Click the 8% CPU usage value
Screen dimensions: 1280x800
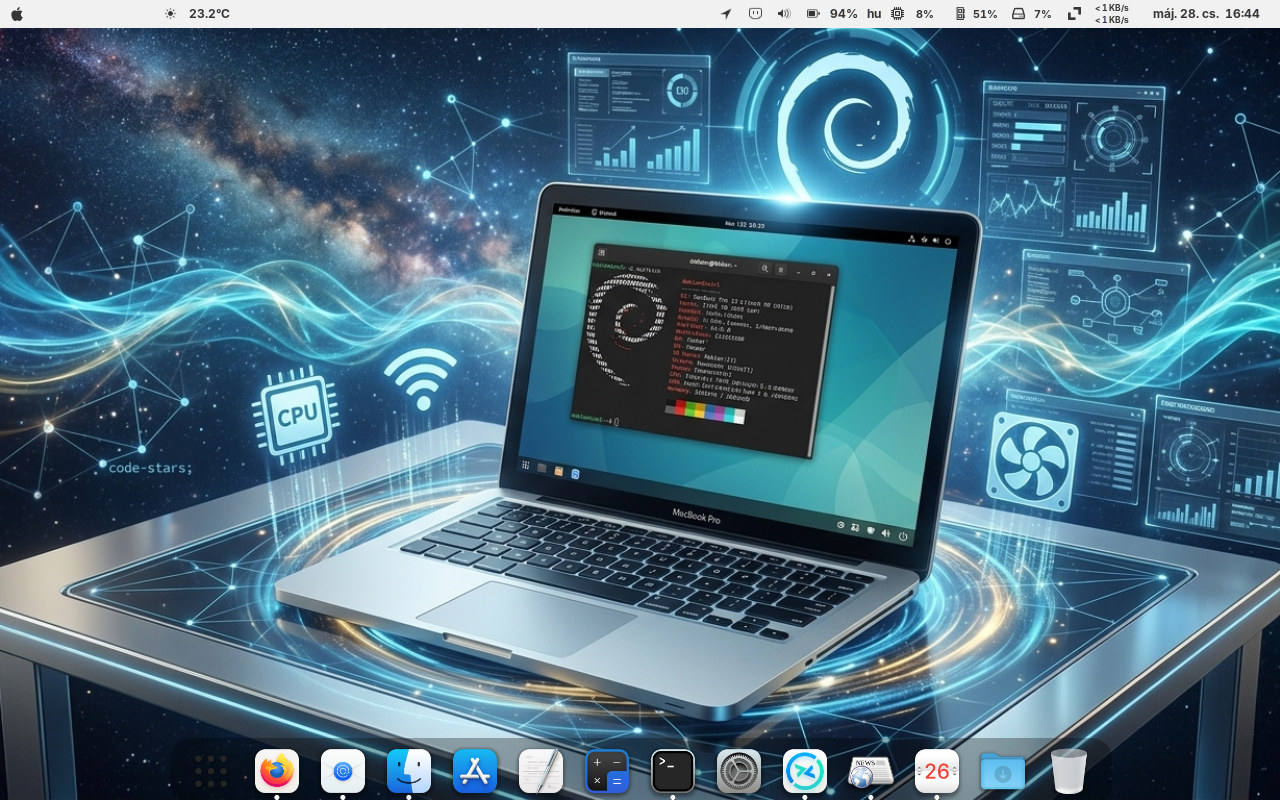coord(925,14)
